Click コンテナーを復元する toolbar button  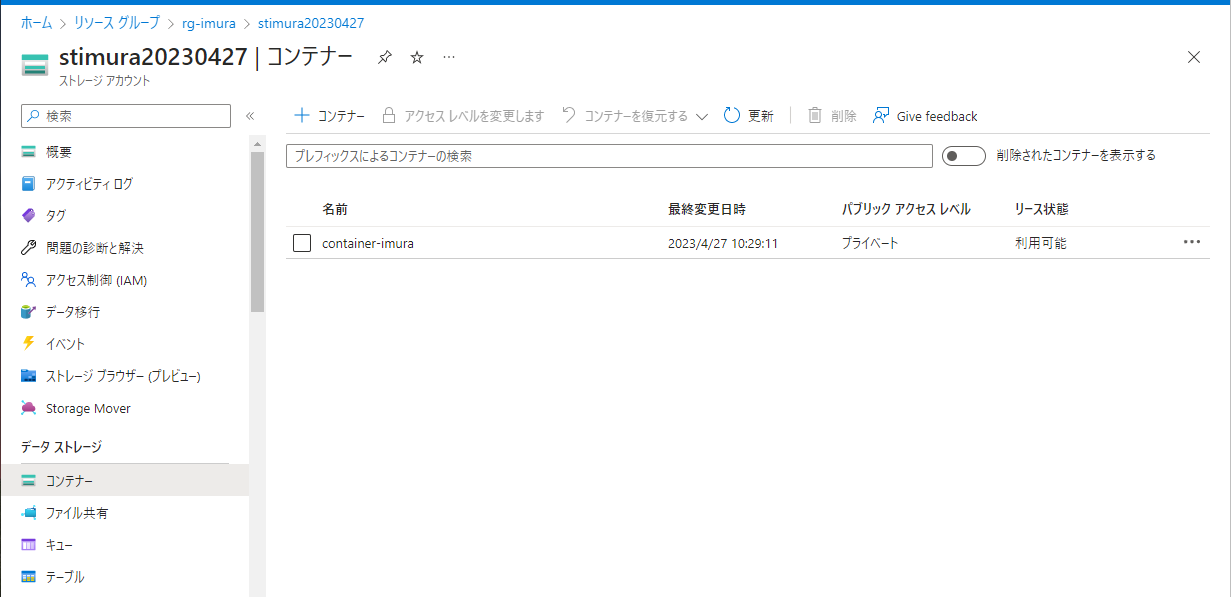click(x=625, y=116)
